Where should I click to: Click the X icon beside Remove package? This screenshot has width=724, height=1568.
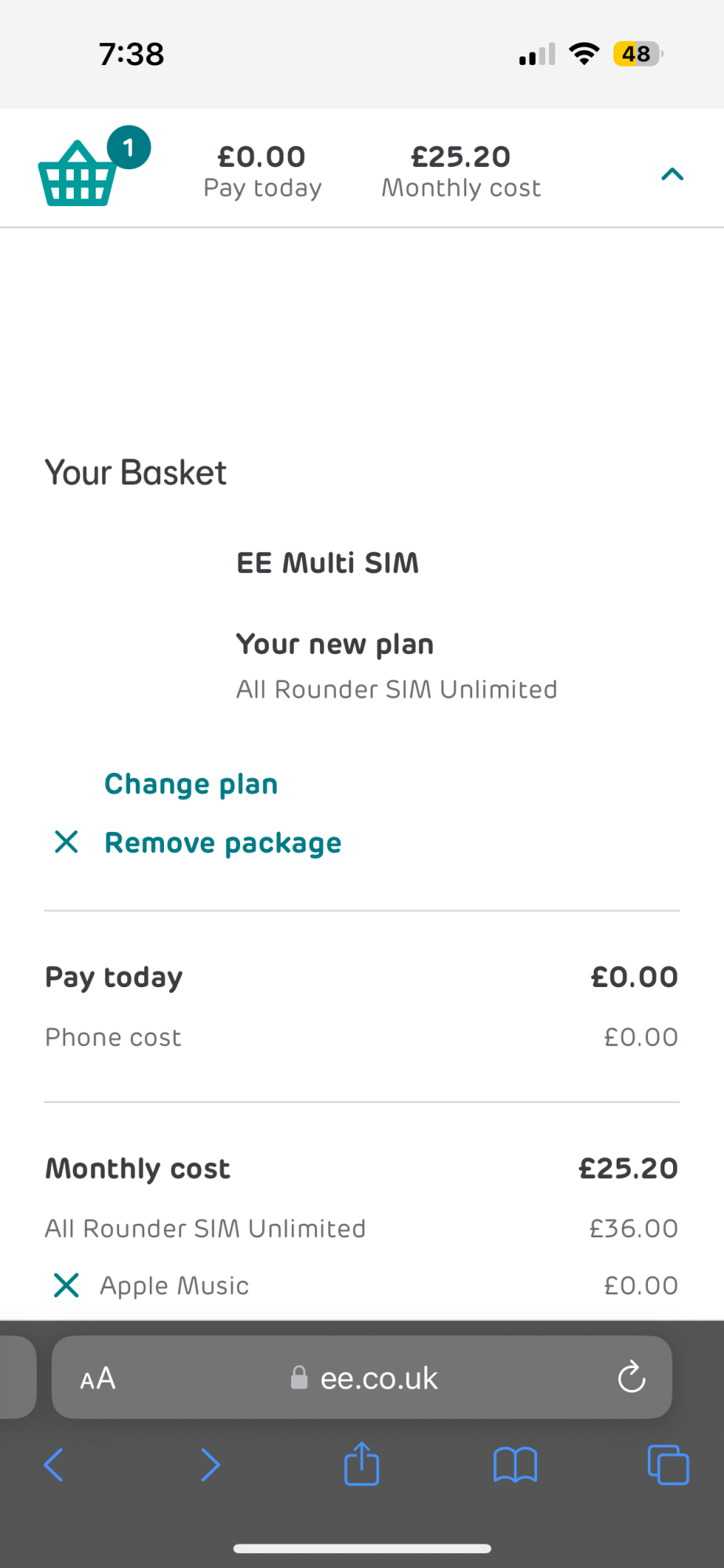67,842
